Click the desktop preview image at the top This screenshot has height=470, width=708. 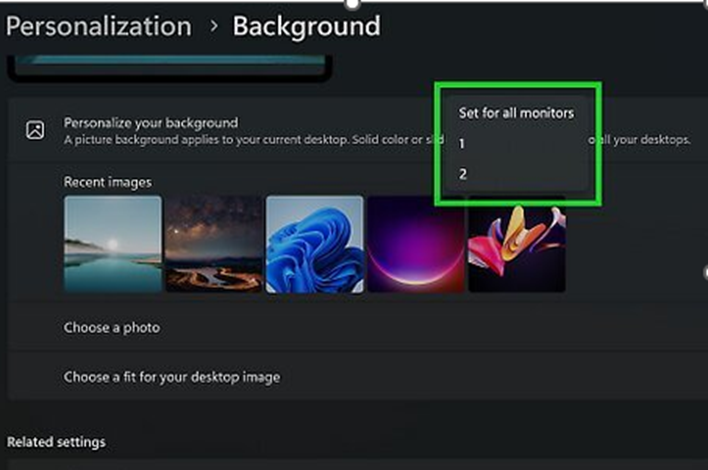pos(170,66)
